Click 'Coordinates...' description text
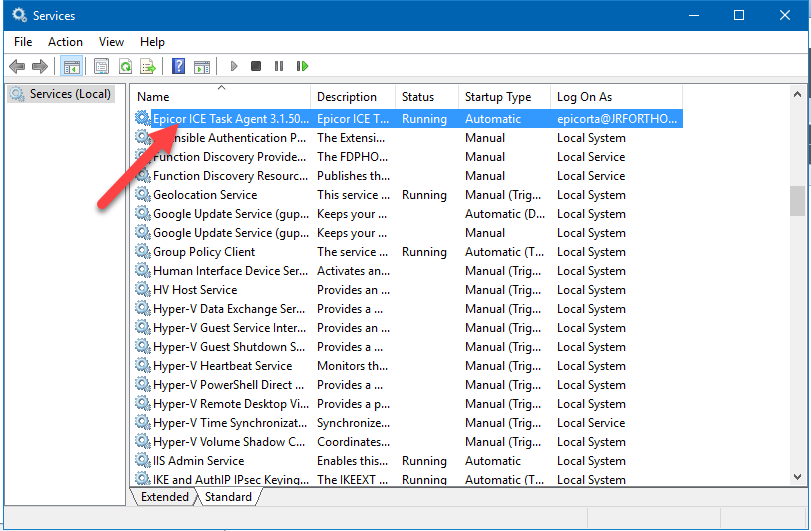The height and width of the screenshot is (531, 811). 353,442
